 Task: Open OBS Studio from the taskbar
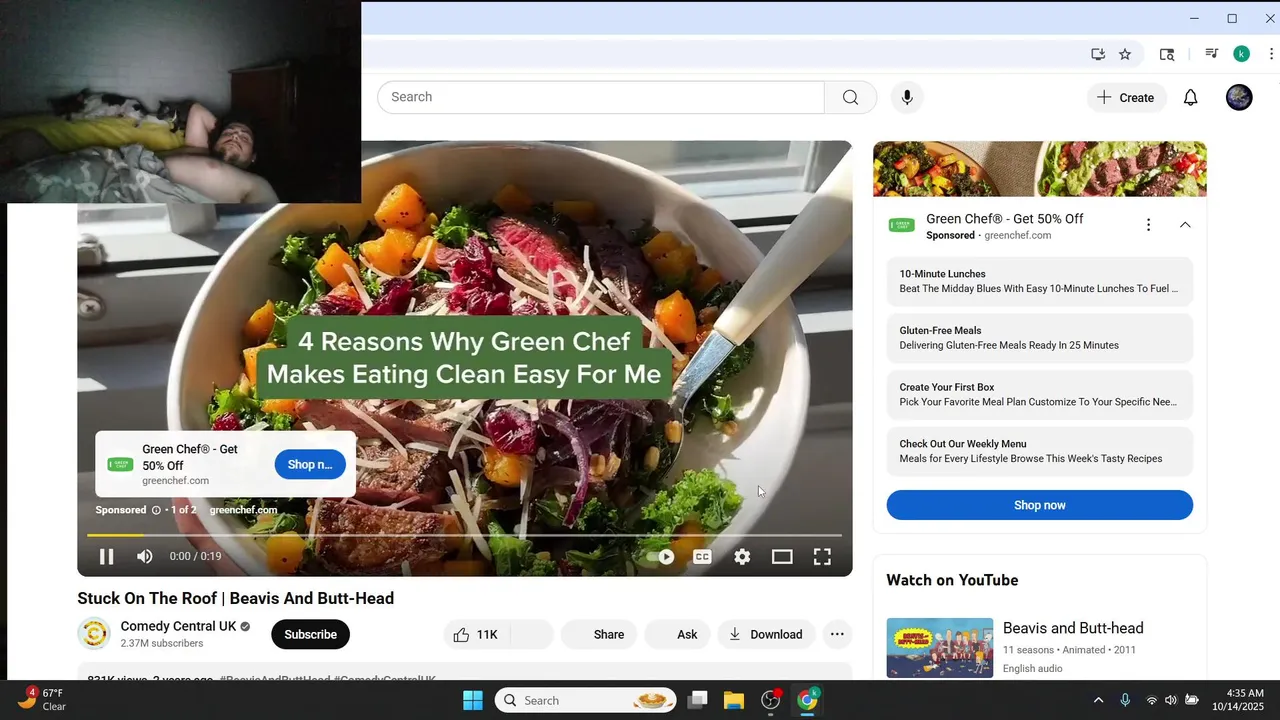[771, 700]
